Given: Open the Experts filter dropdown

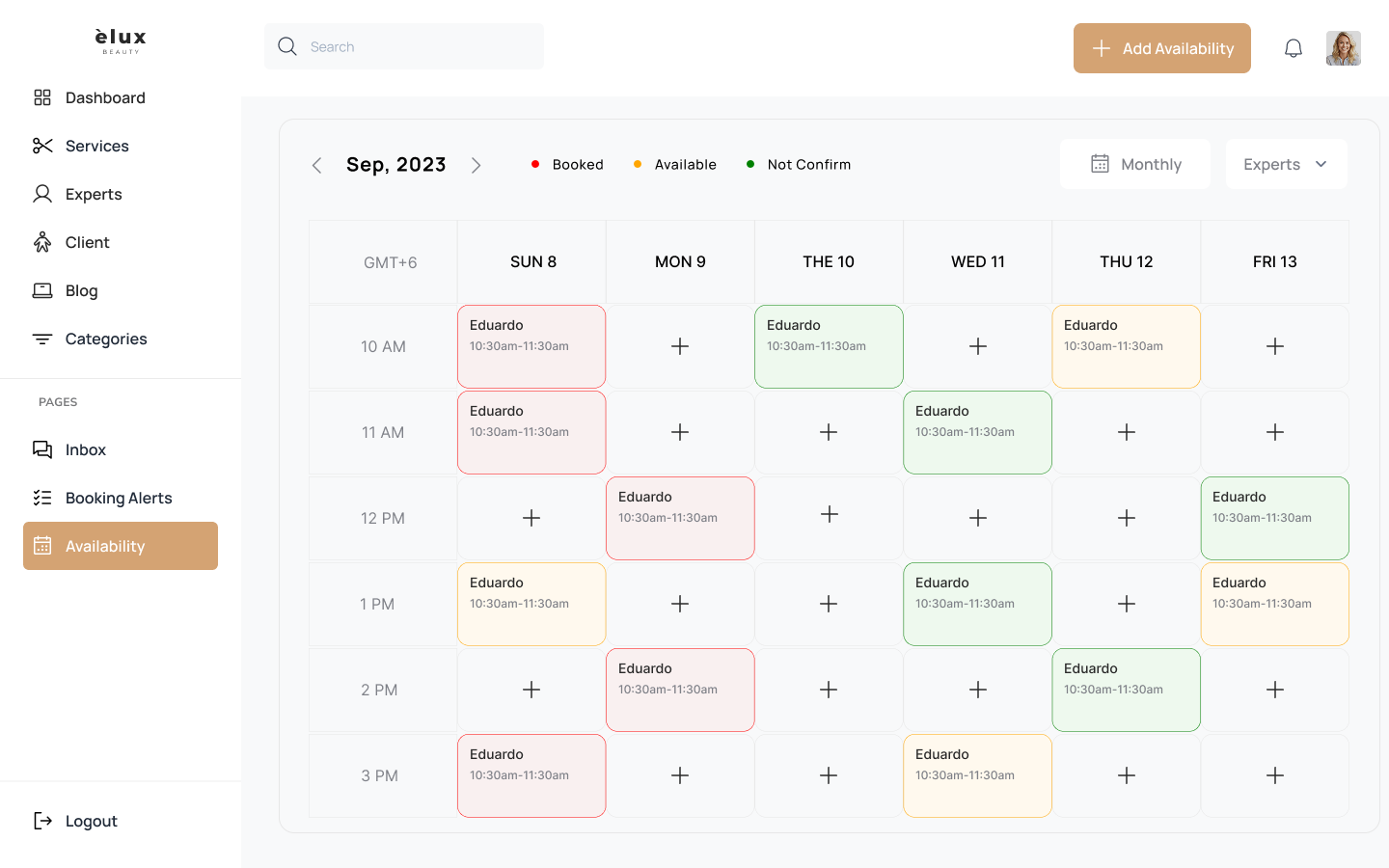Looking at the screenshot, I should (x=1286, y=164).
